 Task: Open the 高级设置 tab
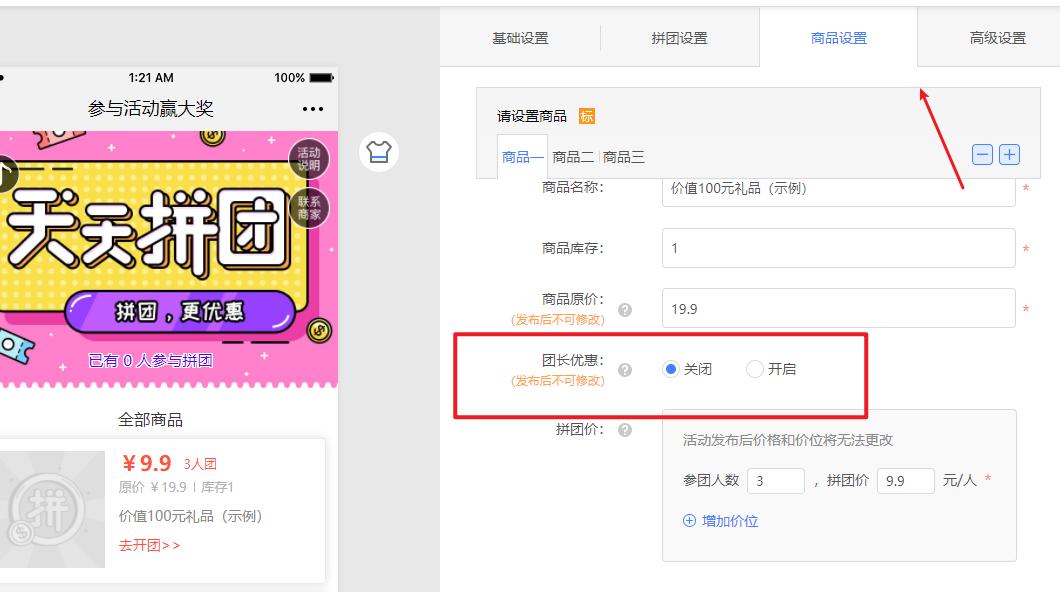tap(996, 37)
